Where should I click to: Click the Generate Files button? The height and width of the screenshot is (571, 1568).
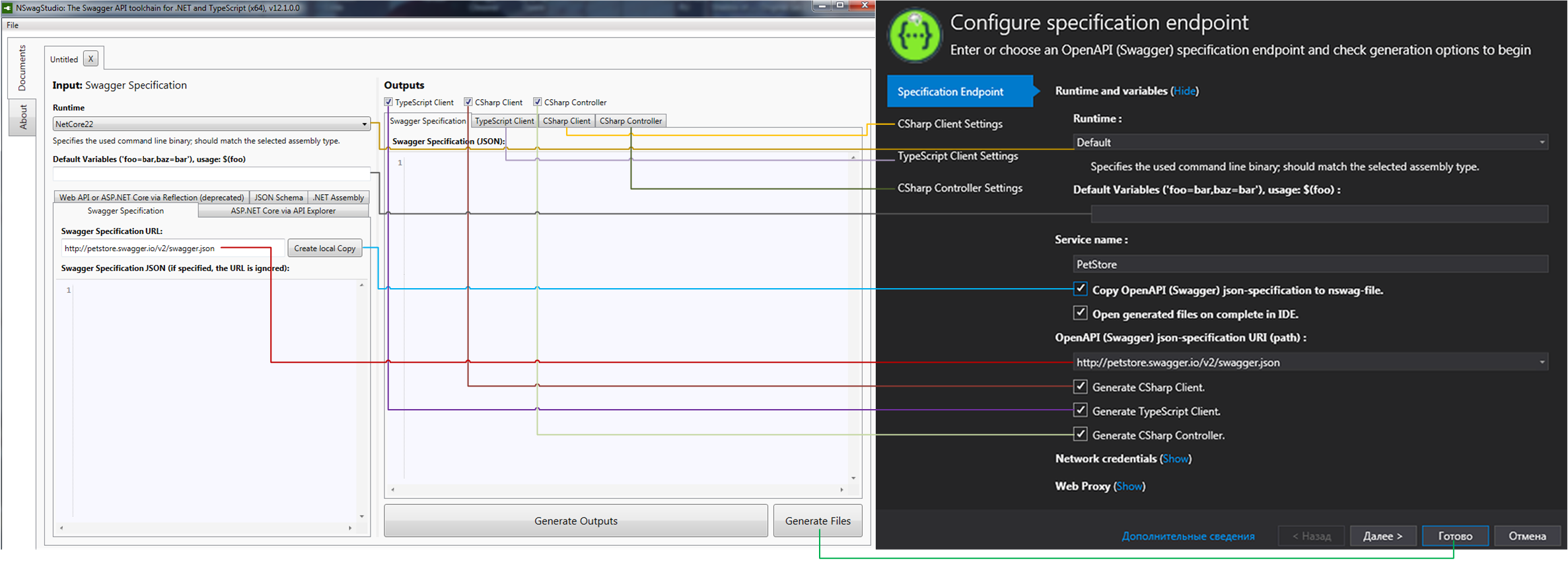point(818,521)
